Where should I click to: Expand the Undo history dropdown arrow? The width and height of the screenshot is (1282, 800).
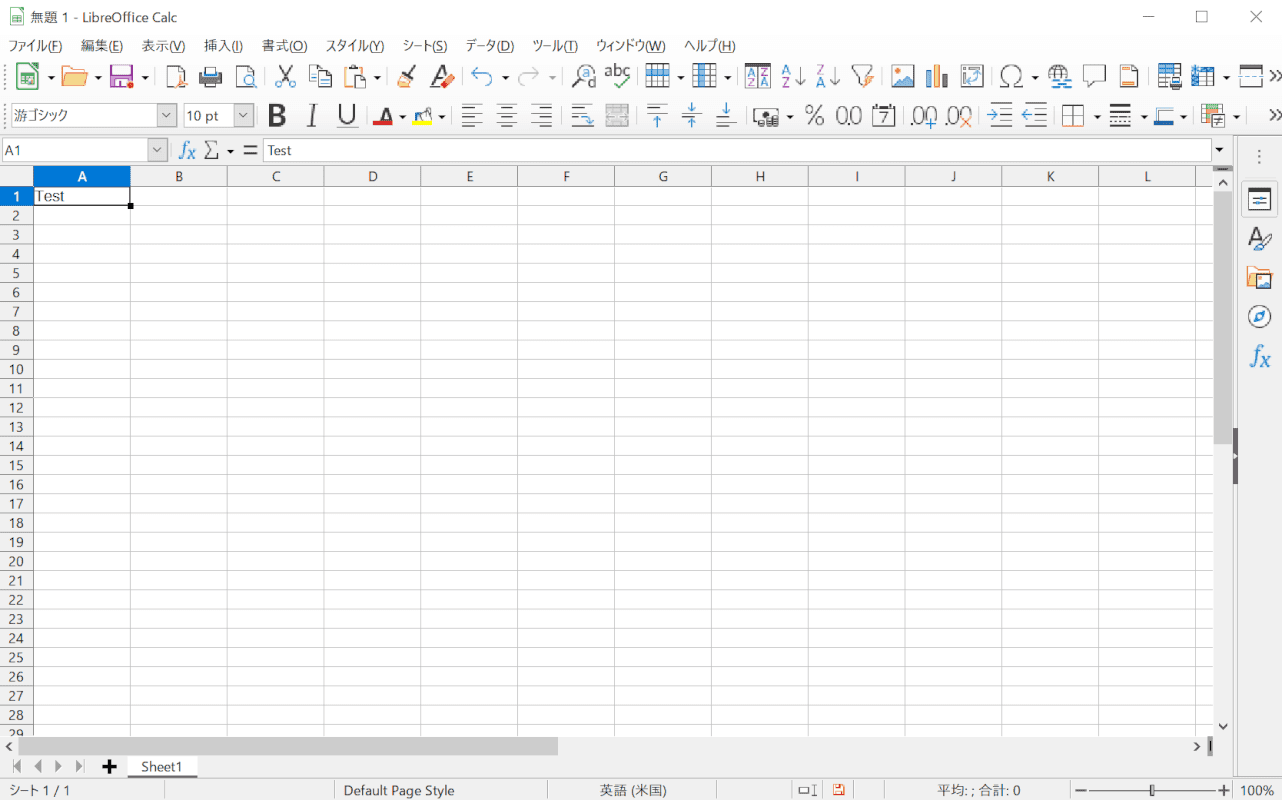click(505, 77)
